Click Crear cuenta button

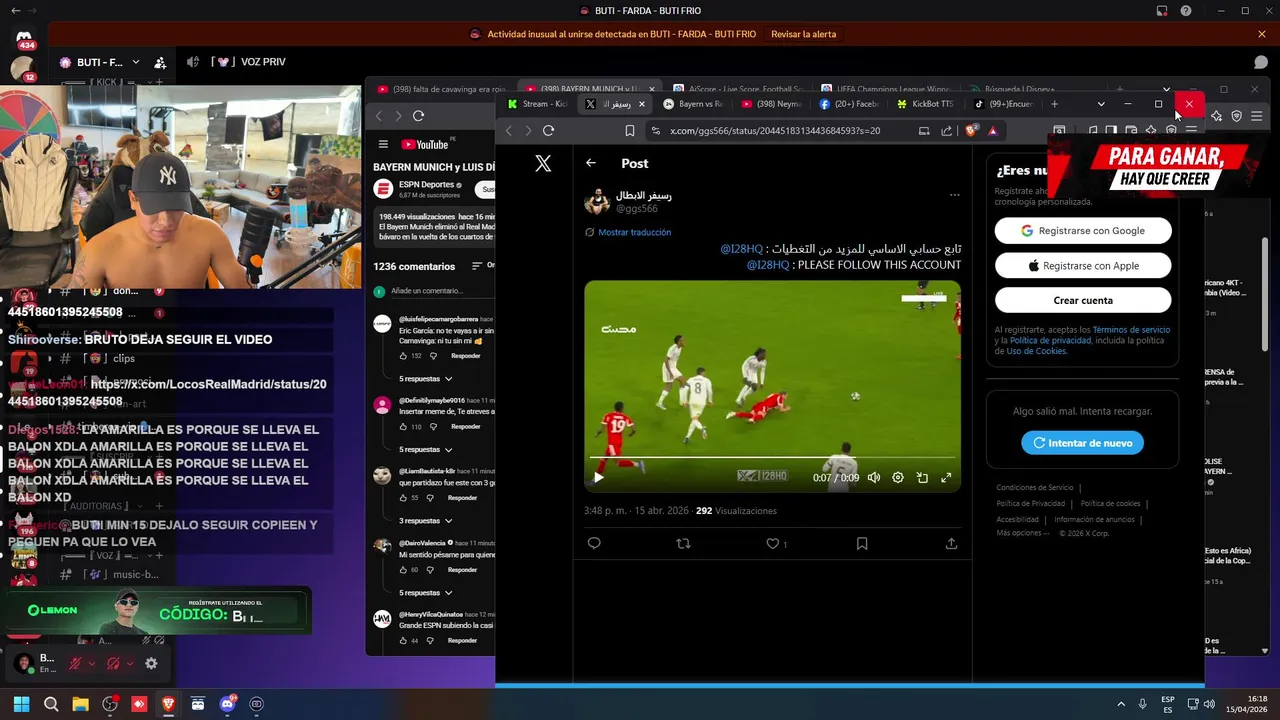click(x=1083, y=300)
